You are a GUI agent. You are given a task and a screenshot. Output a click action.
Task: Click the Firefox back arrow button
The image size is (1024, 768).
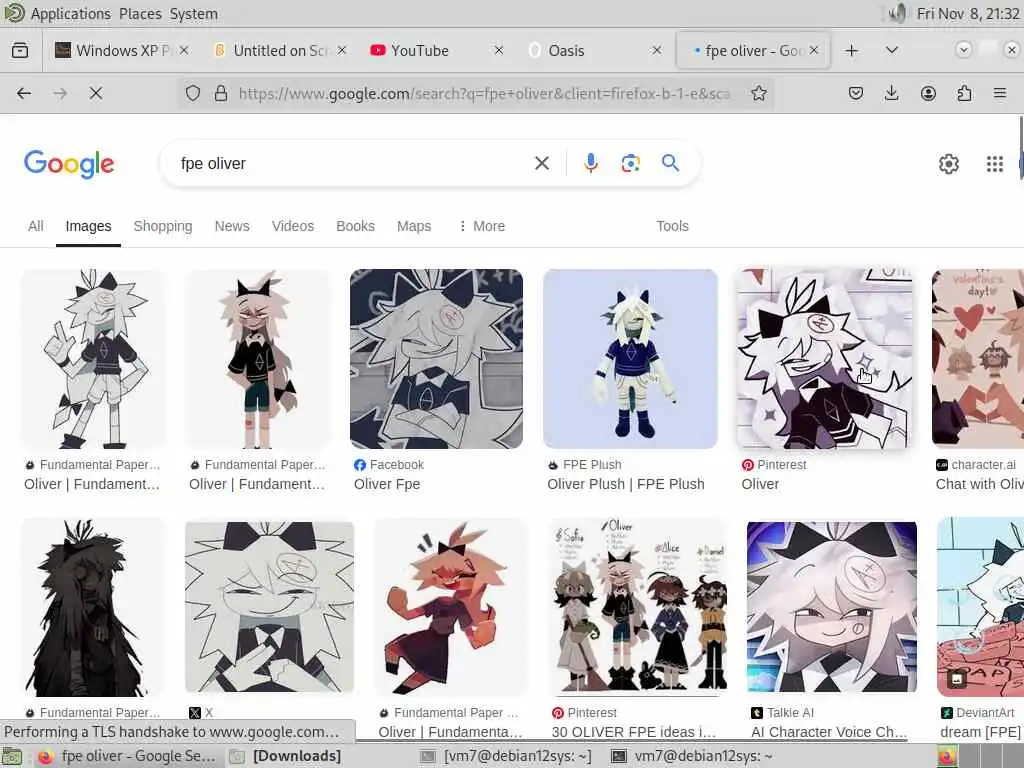[x=24, y=93]
